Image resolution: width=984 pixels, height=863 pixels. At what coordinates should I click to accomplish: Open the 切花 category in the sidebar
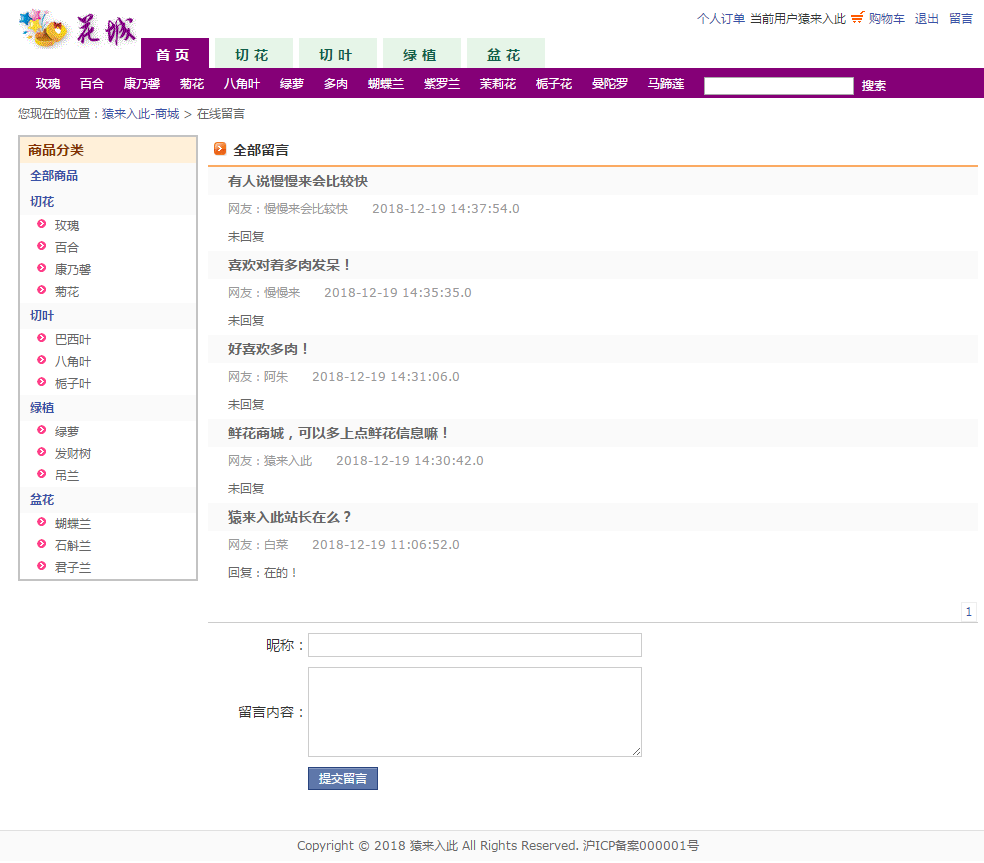pos(42,201)
